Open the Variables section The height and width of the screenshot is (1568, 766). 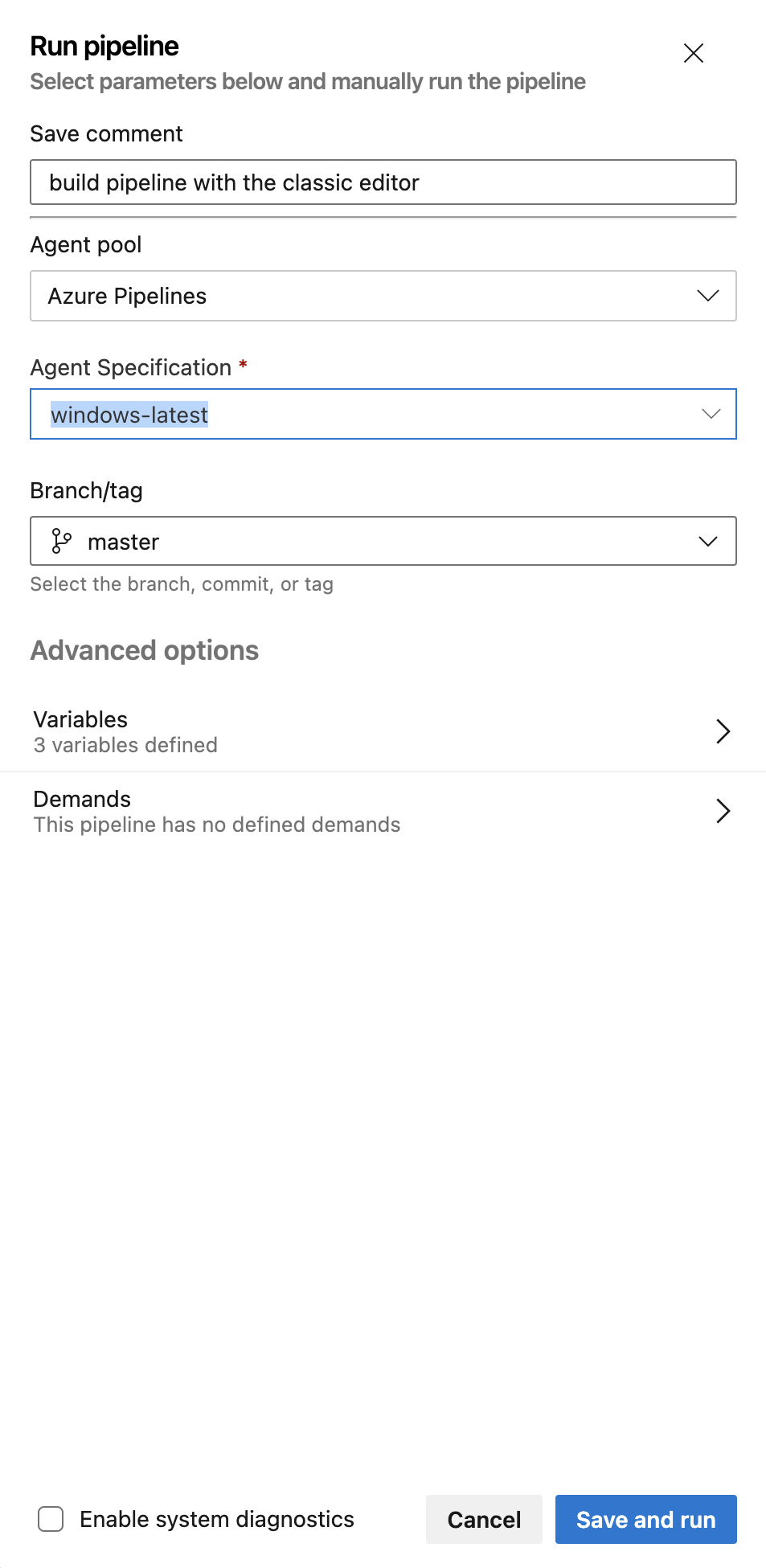click(383, 731)
